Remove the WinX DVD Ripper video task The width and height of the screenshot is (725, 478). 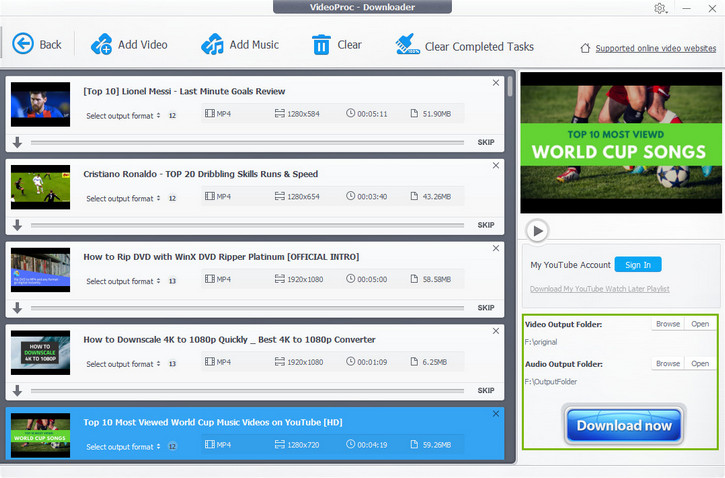(496, 248)
